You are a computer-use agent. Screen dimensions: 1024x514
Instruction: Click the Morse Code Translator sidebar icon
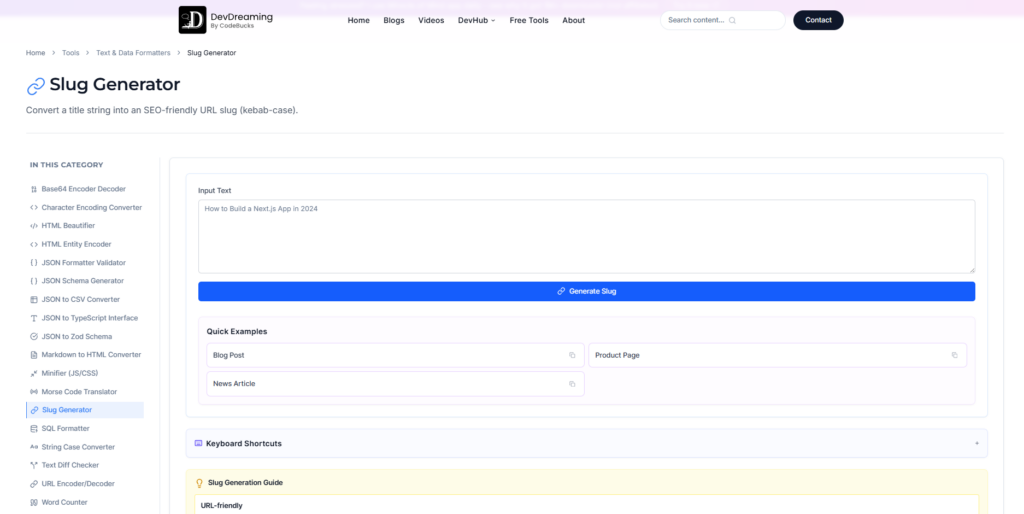coord(34,392)
